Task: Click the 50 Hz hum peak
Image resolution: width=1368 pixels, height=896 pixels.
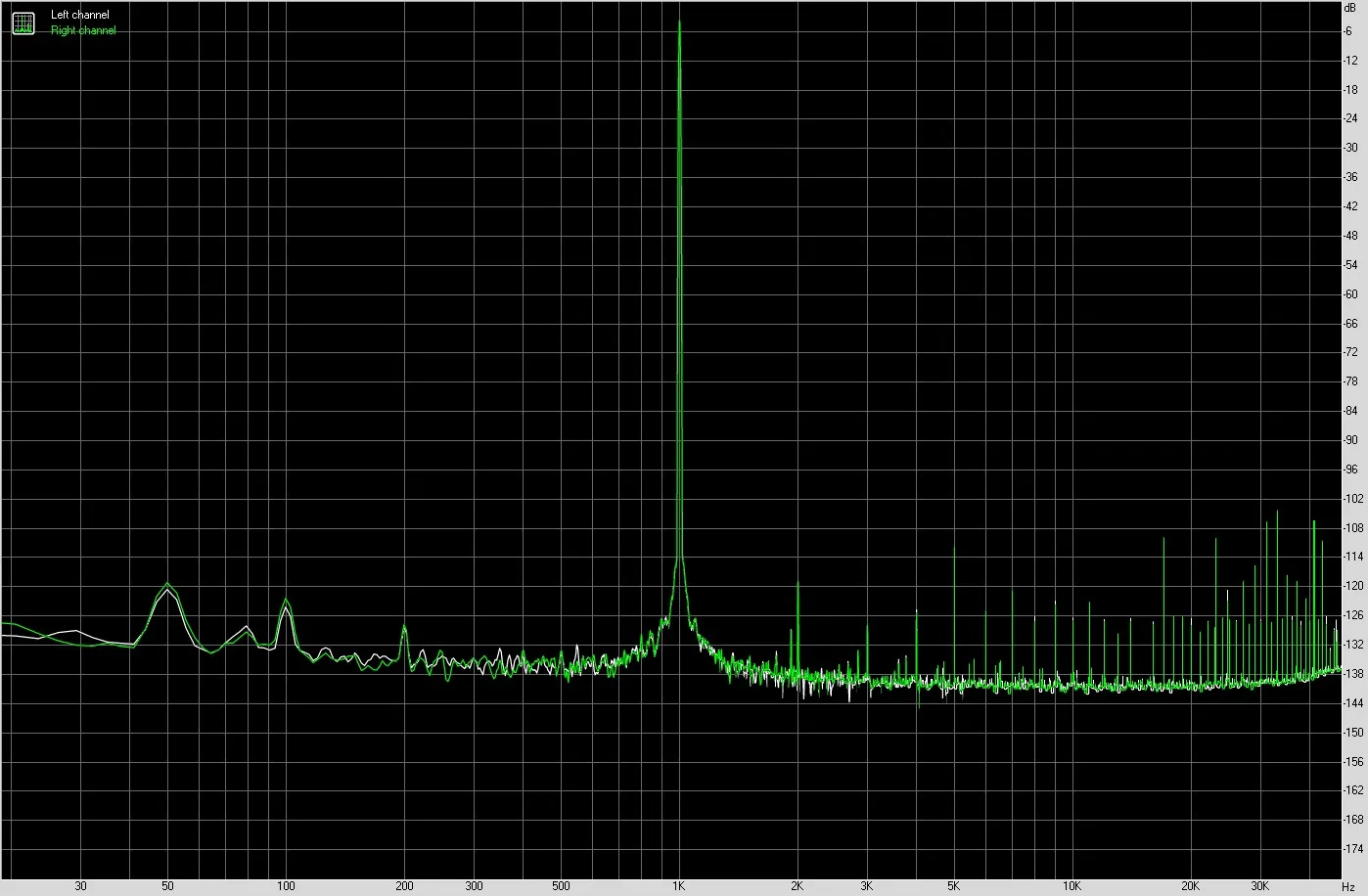Action: [168, 585]
